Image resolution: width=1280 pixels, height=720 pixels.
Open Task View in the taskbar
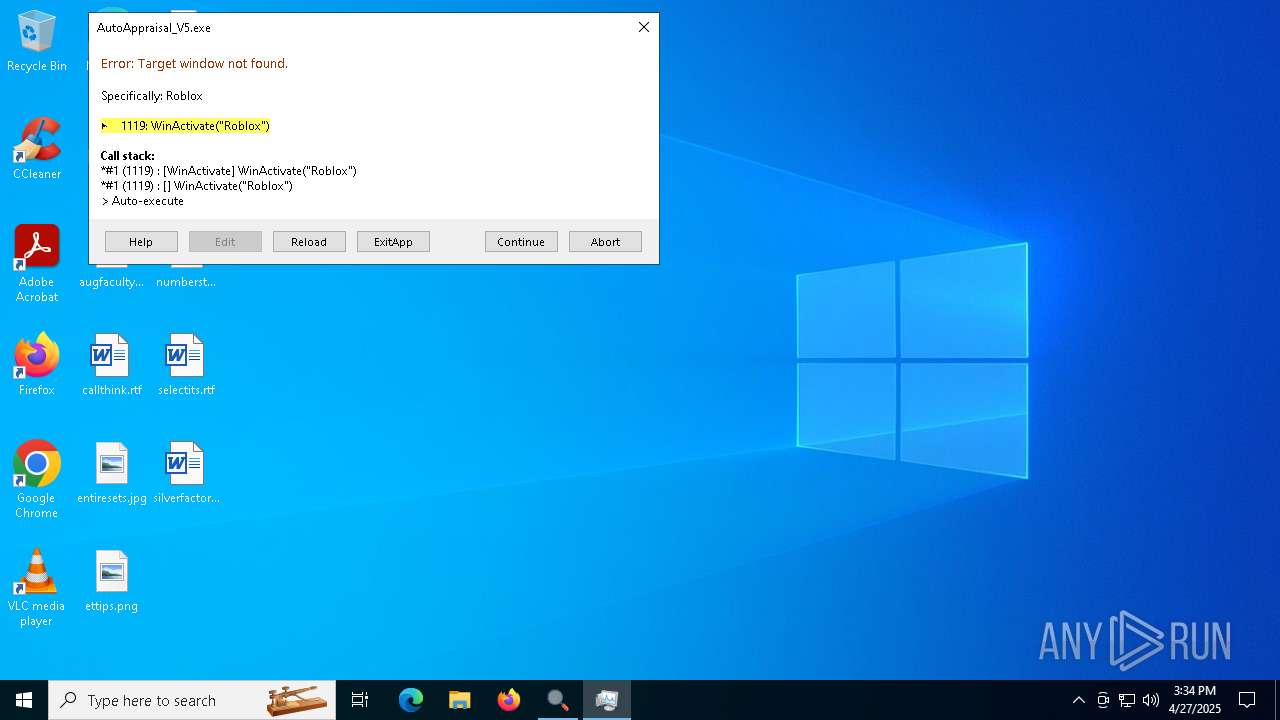click(x=360, y=700)
